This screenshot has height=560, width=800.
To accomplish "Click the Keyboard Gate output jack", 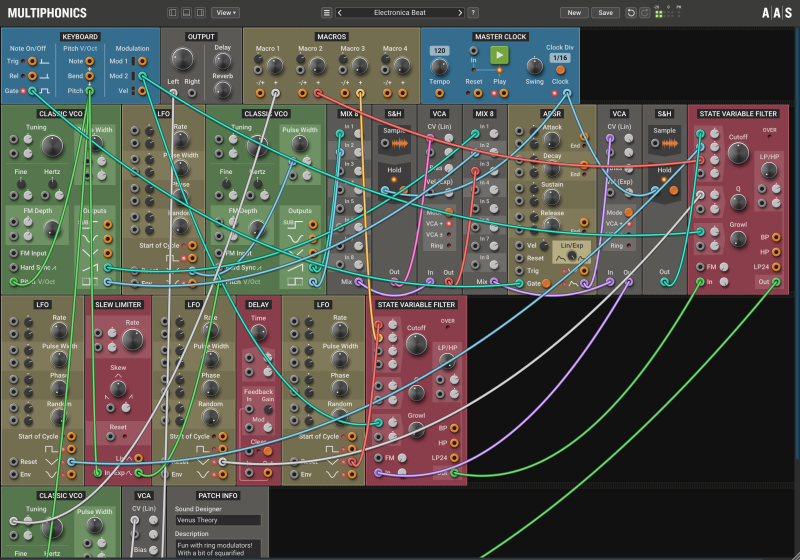I will (32, 91).
